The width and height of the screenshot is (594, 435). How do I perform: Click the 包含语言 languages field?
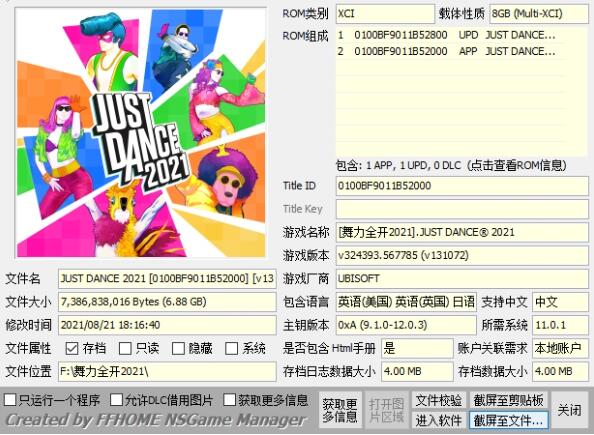tap(406, 302)
